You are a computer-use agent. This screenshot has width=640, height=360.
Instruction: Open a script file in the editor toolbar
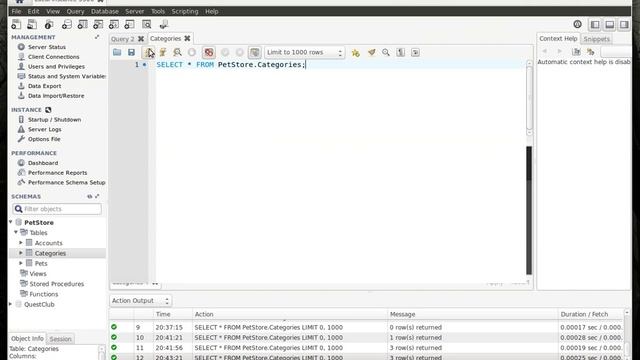(117, 52)
